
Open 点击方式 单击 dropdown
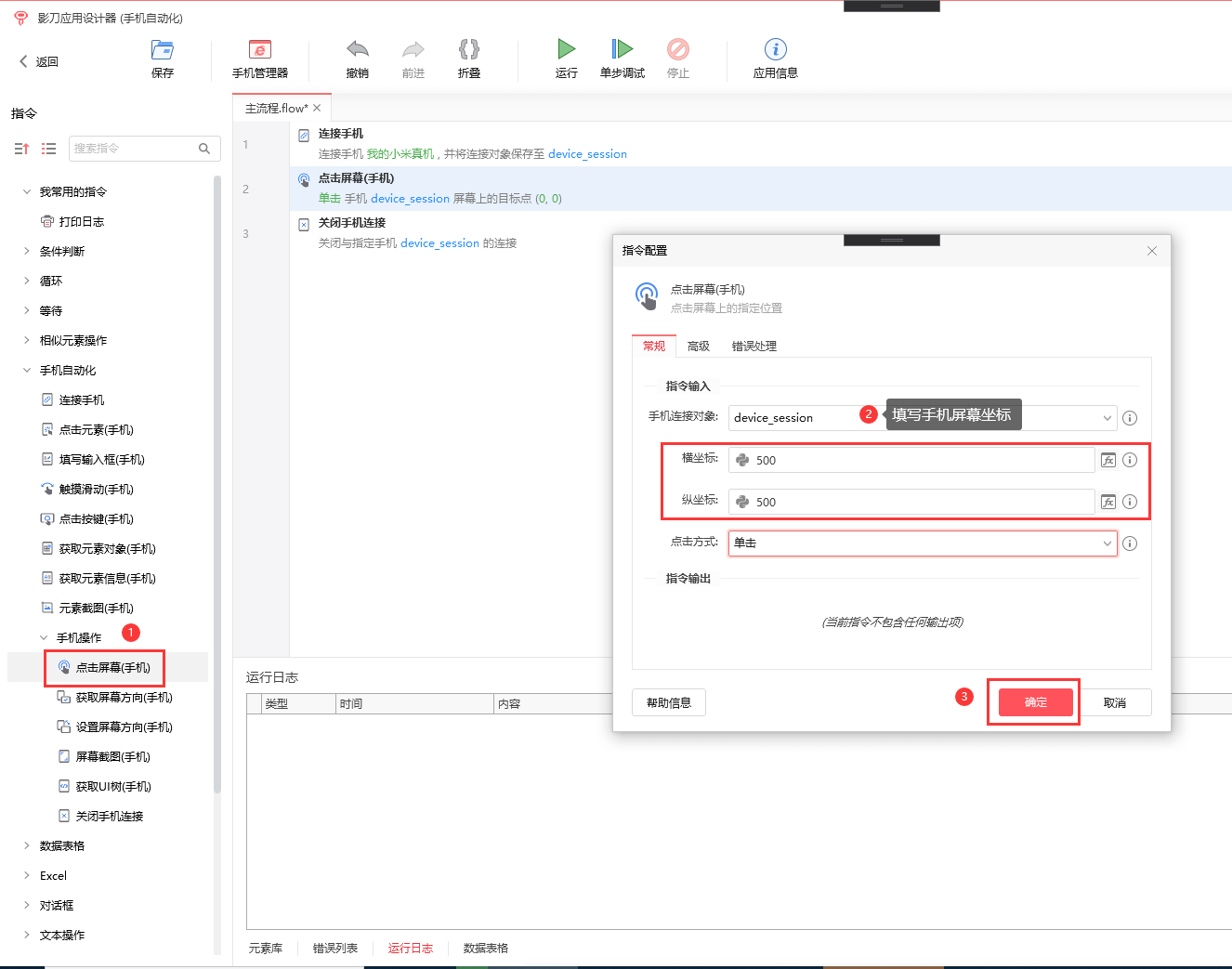point(923,543)
